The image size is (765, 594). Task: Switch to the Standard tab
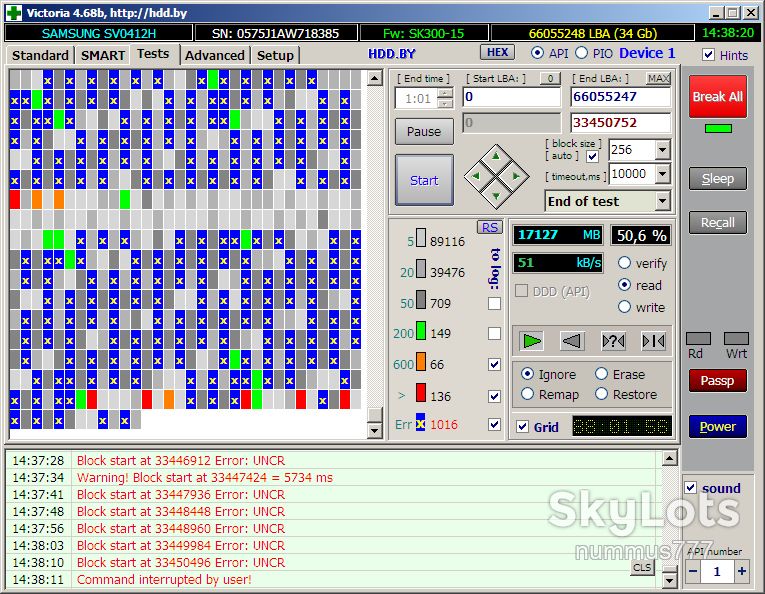[x=40, y=55]
